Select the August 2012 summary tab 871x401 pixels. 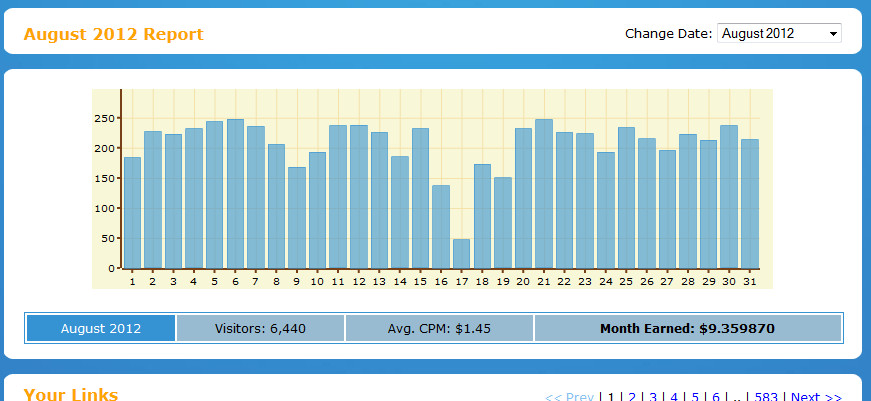(x=101, y=328)
